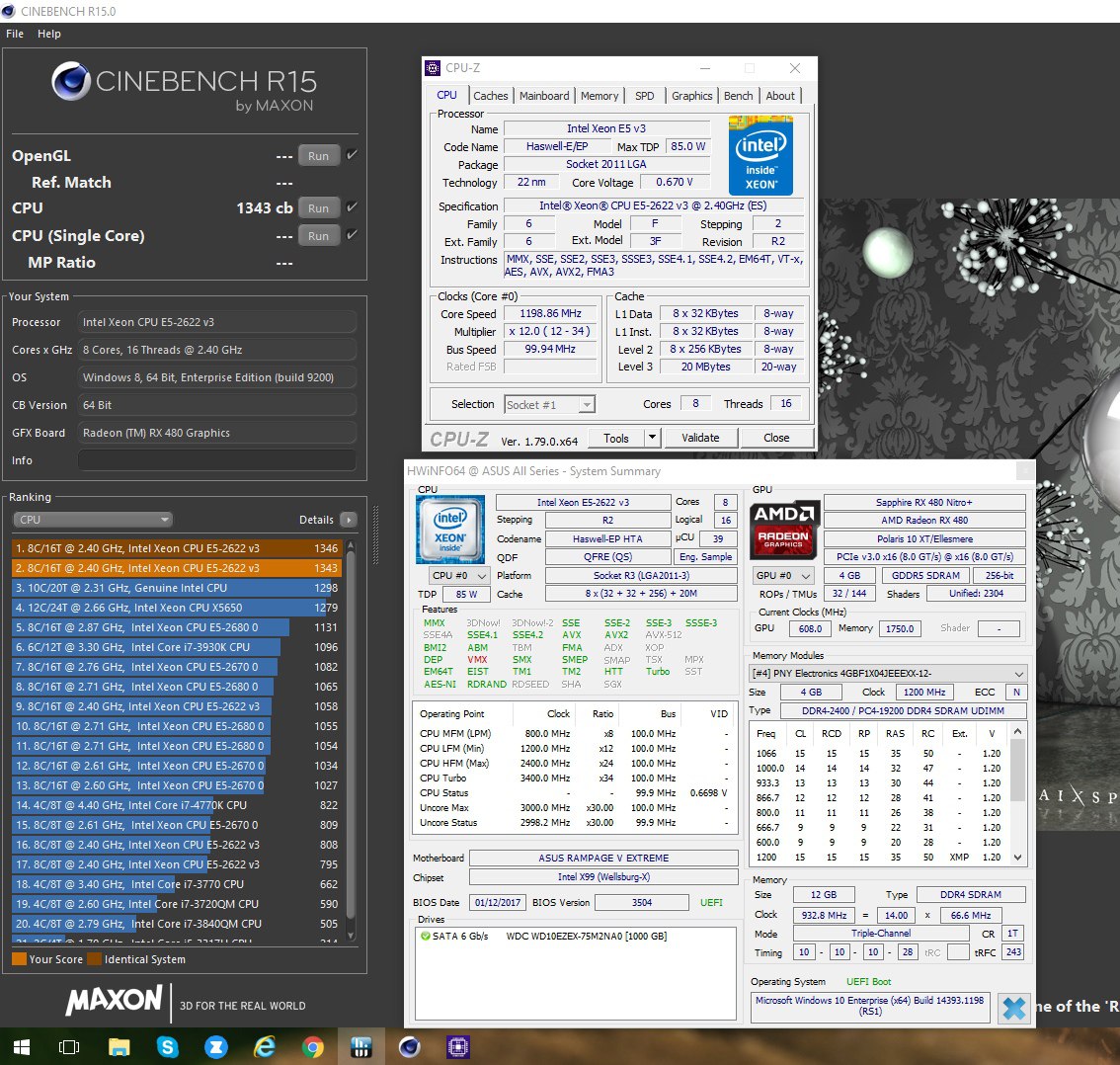
Task: Toggle the CPU test checkbox
Action: 352,207
